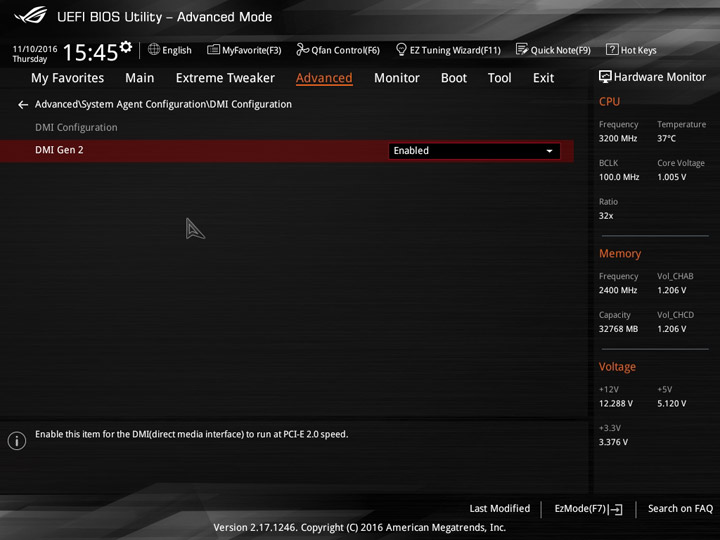The image size is (720, 540).
Task: Click the English language button
Action: 170,50
